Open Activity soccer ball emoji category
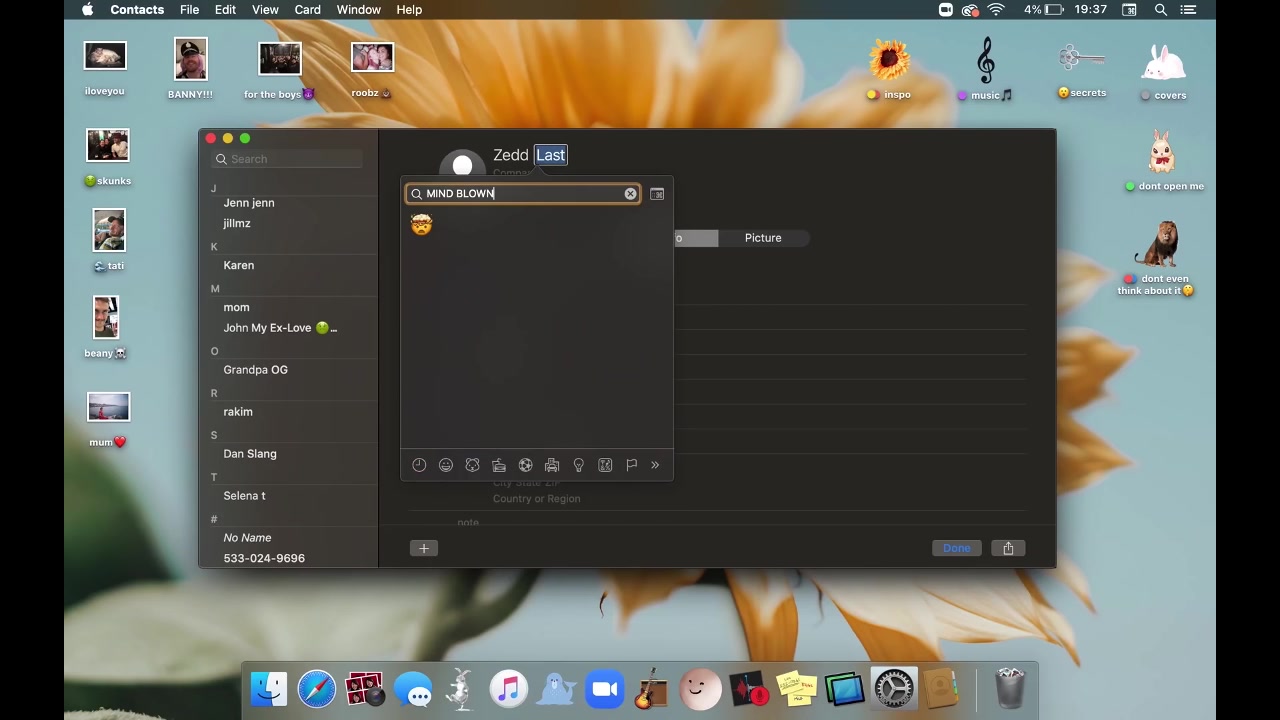Image resolution: width=1280 pixels, height=720 pixels. (525, 465)
